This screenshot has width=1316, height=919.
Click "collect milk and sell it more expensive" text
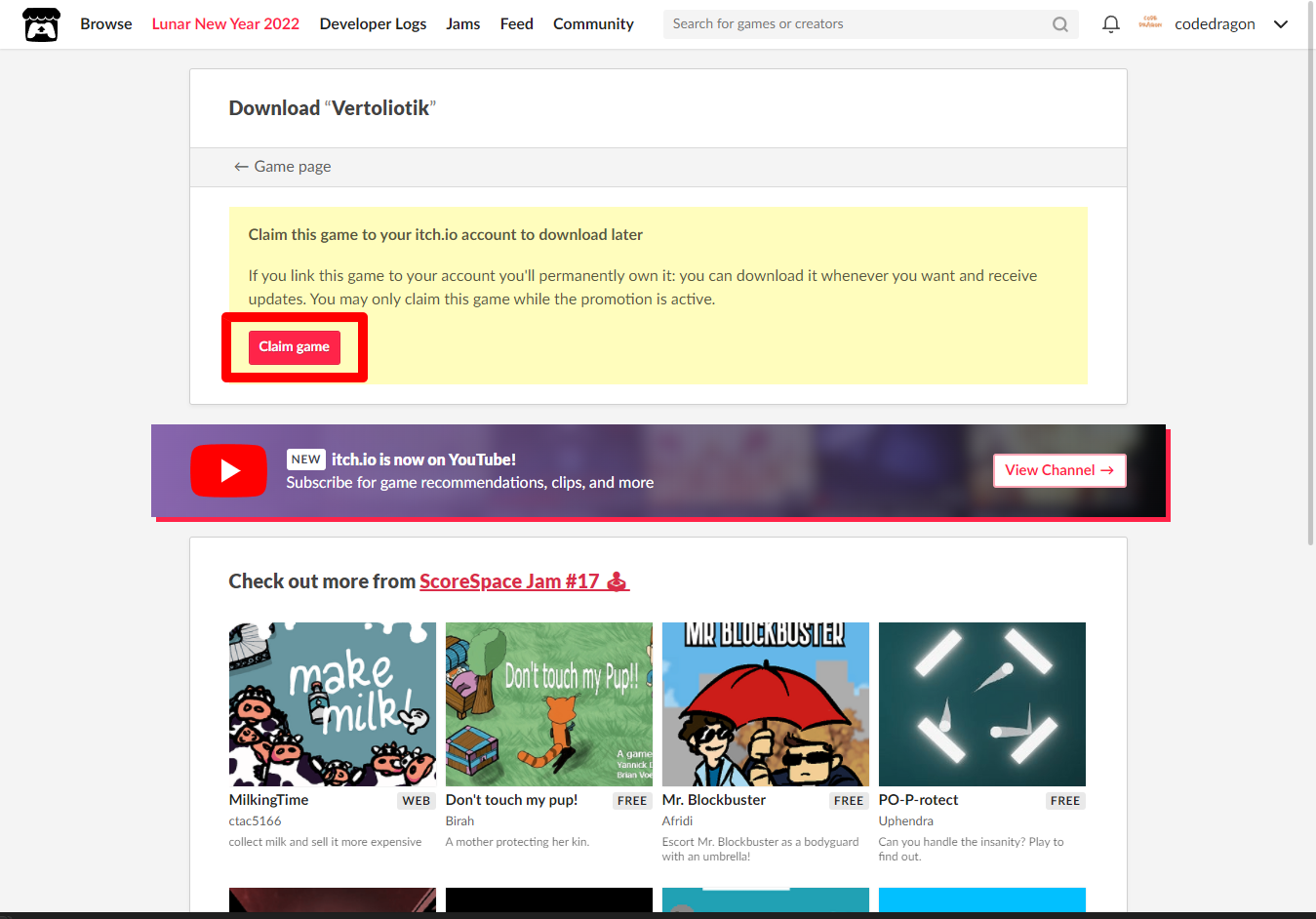click(x=325, y=842)
